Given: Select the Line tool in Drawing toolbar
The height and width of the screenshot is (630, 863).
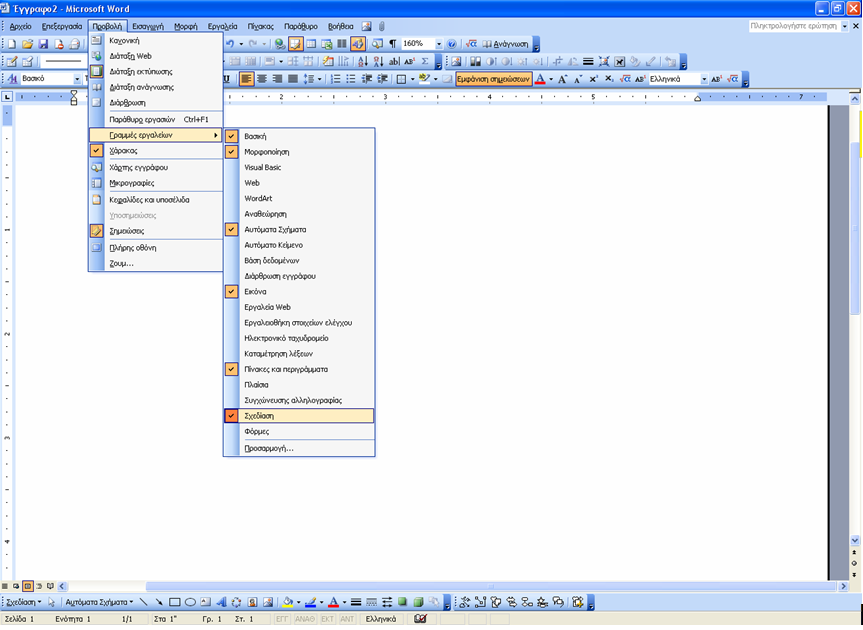Looking at the screenshot, I should (x=144, y=602).
